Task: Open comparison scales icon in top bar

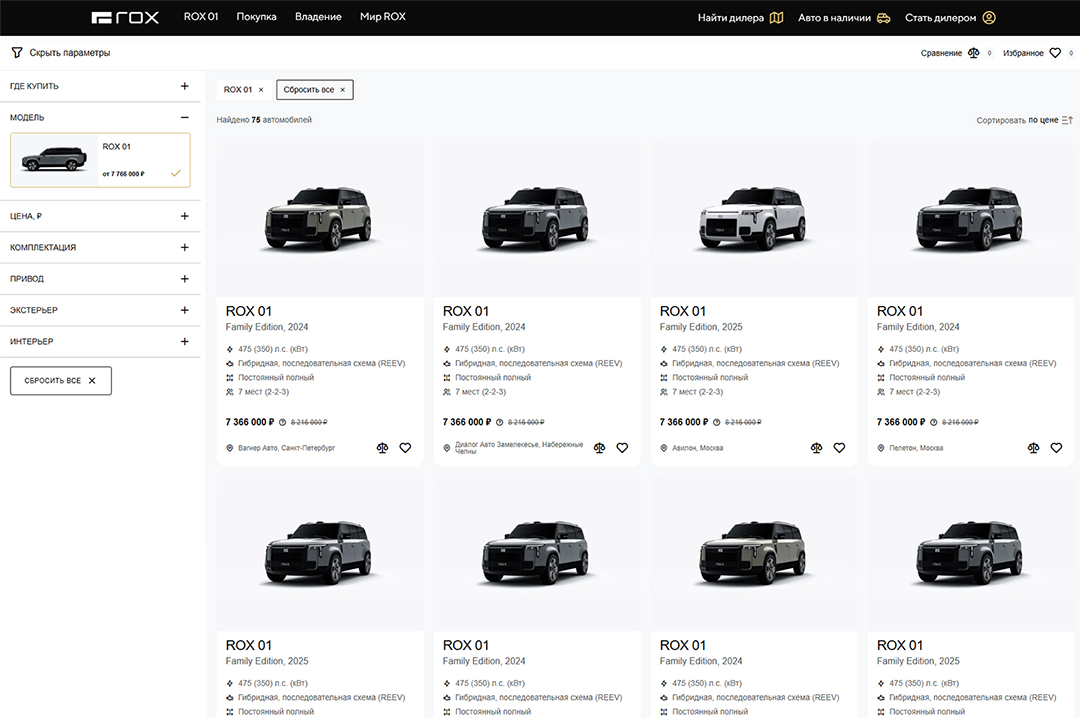Action: (973, 53)
